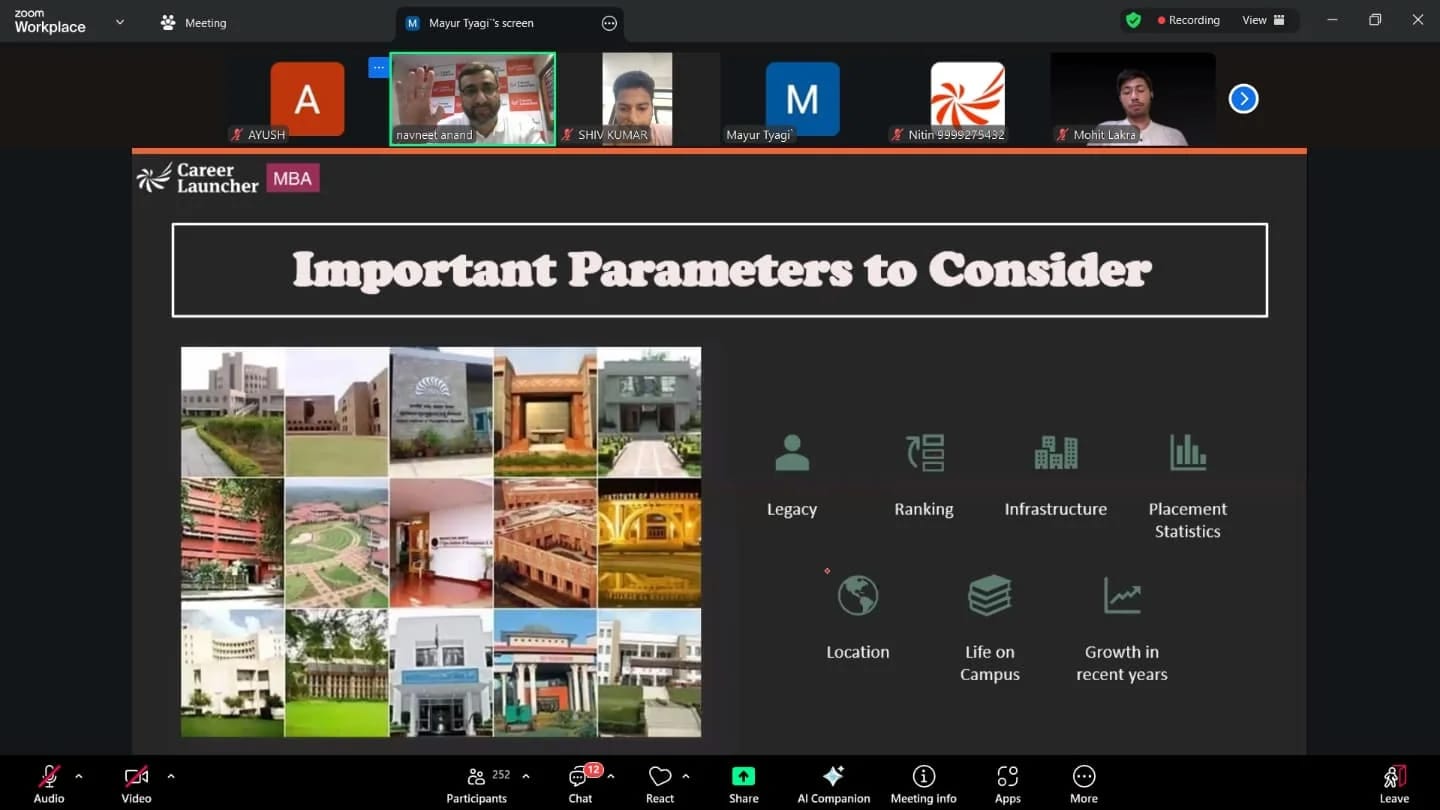Screen dimensions: 1440x810
Task: Open the Apps panel
Action: click(1007, 784)
